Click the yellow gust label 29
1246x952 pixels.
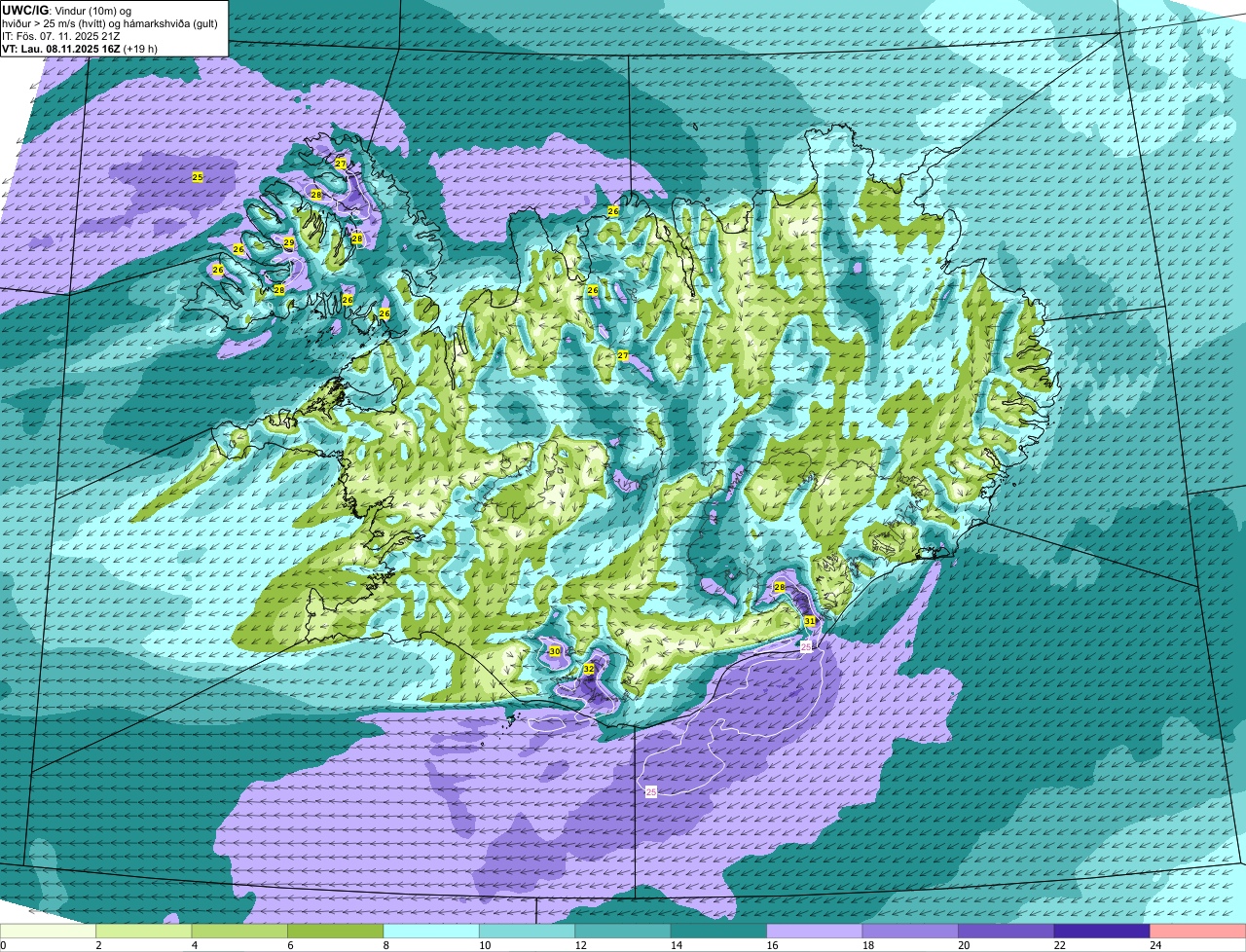tap(289, 243)
